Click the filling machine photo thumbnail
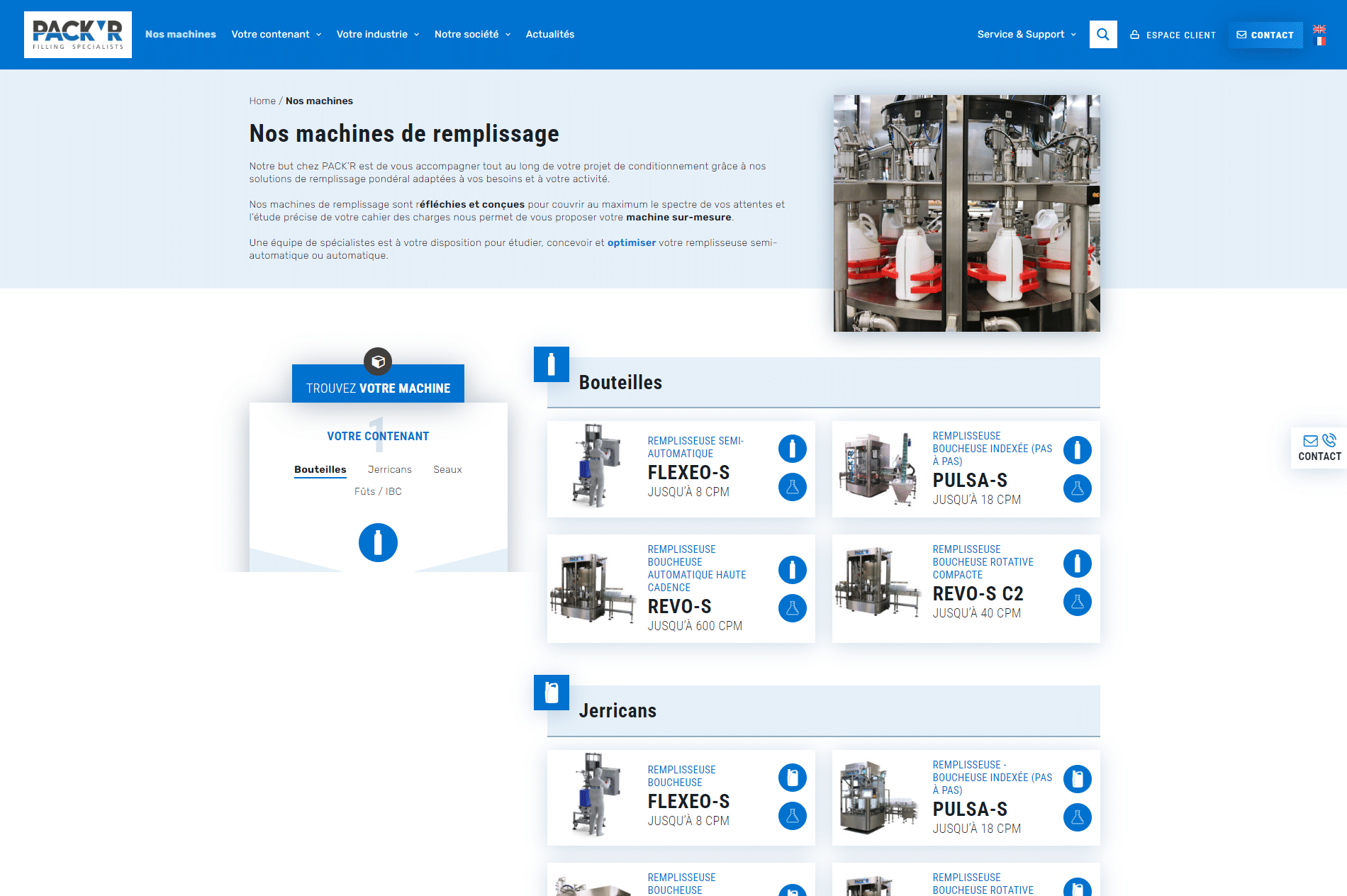 (x=966, y=213)
